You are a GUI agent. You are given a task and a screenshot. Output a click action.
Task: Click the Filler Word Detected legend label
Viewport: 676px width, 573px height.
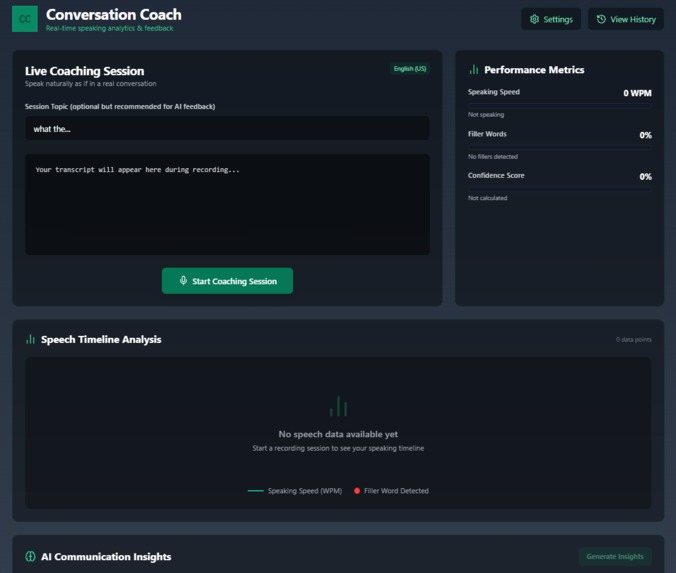coord(396,491)
